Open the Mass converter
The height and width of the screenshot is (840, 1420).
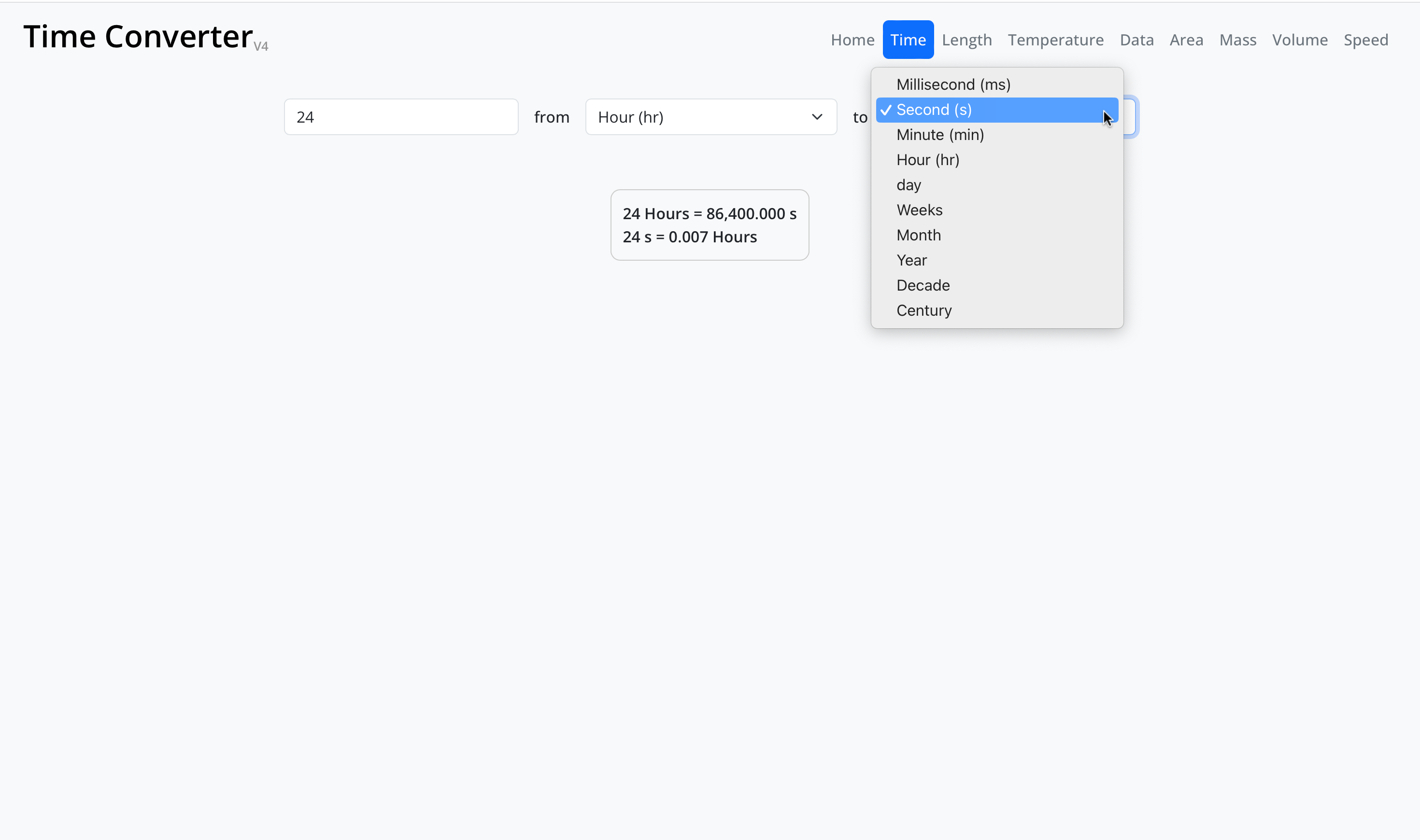click(1237, 39)
